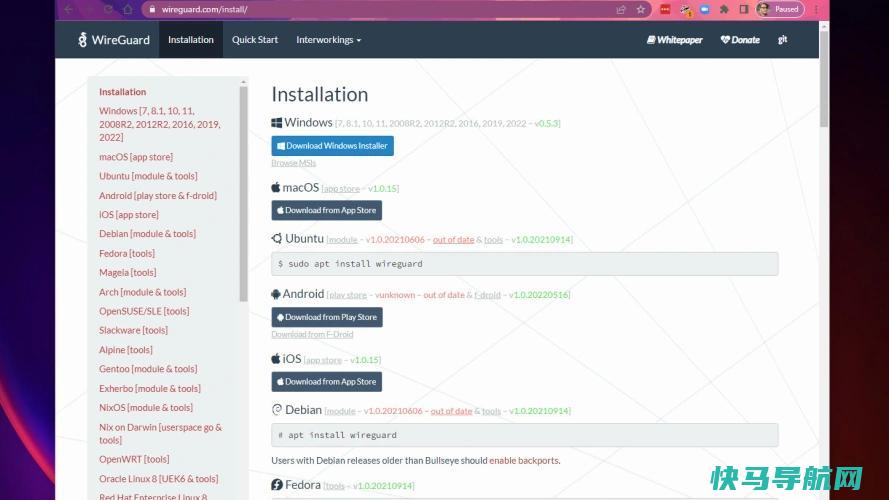Click the sidebar list scrollbar thumb
Image resolution: width=889 pixels, height=500 pixels.
click(243, 194)
